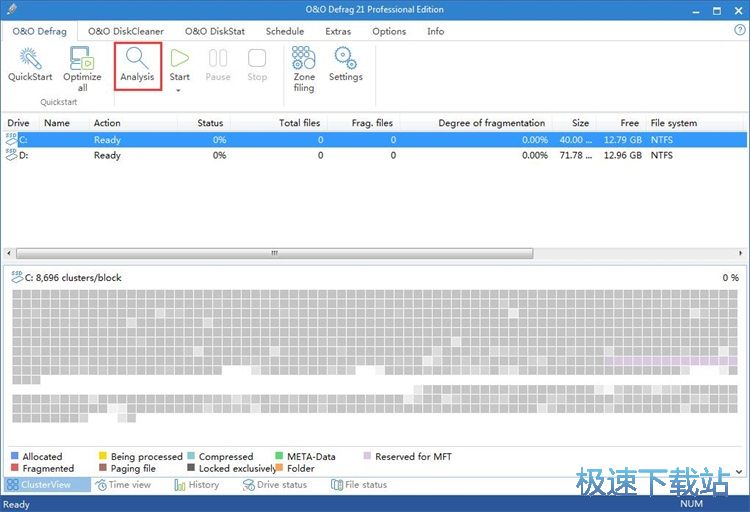The height and width of the screenshot is (512, 750).
Task: Open the Options tab
Action: [389, 31]
